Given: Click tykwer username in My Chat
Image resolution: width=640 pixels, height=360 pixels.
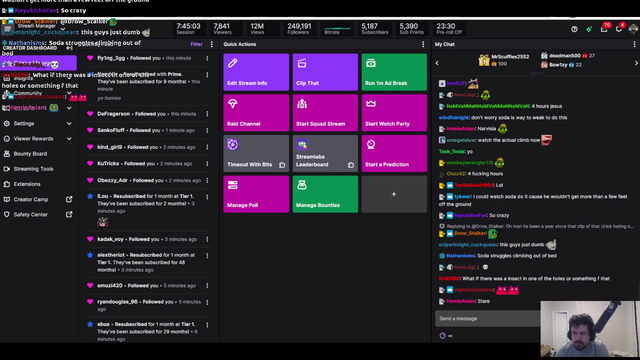Looking at the screenshot, I should tap(462, 197).
